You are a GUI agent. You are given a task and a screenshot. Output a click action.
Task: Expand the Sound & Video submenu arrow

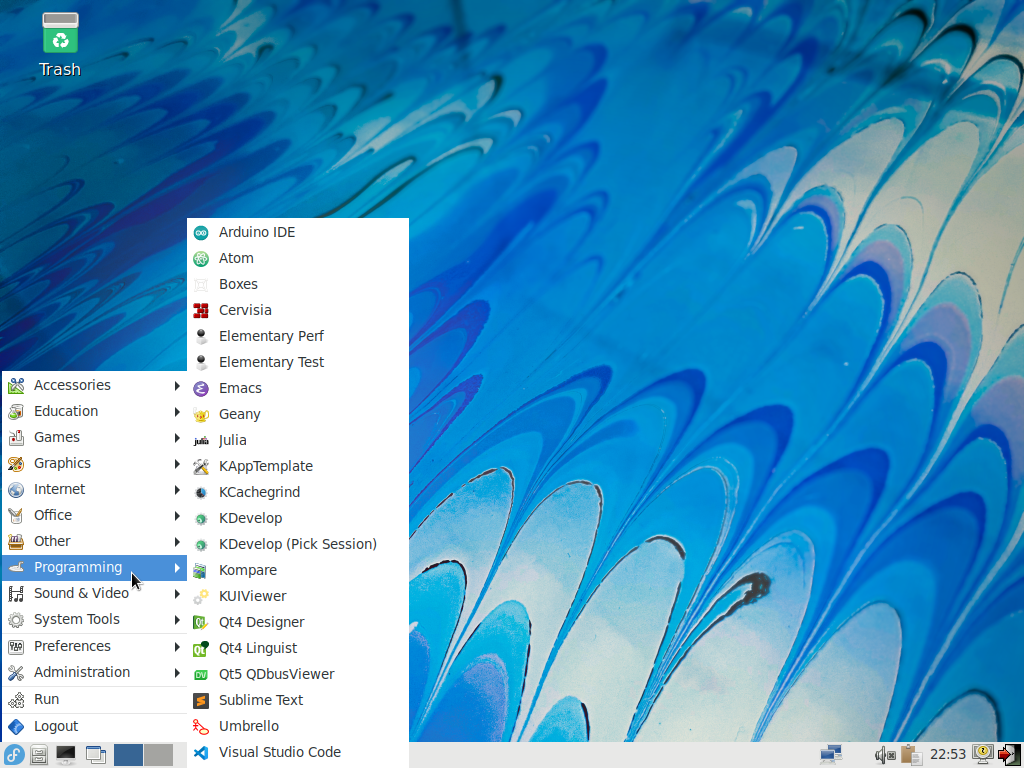[177, 594]
